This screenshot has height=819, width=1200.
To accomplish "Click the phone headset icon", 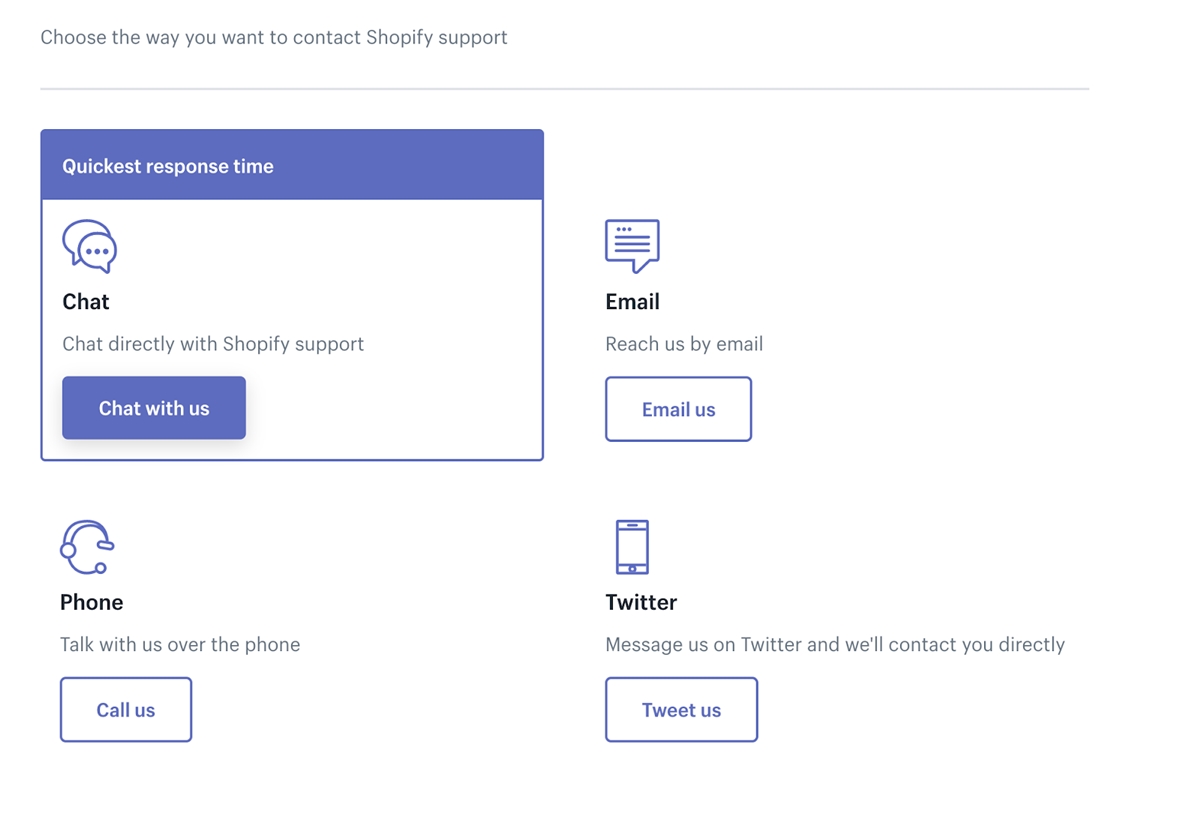I will (x=87, y=547).
